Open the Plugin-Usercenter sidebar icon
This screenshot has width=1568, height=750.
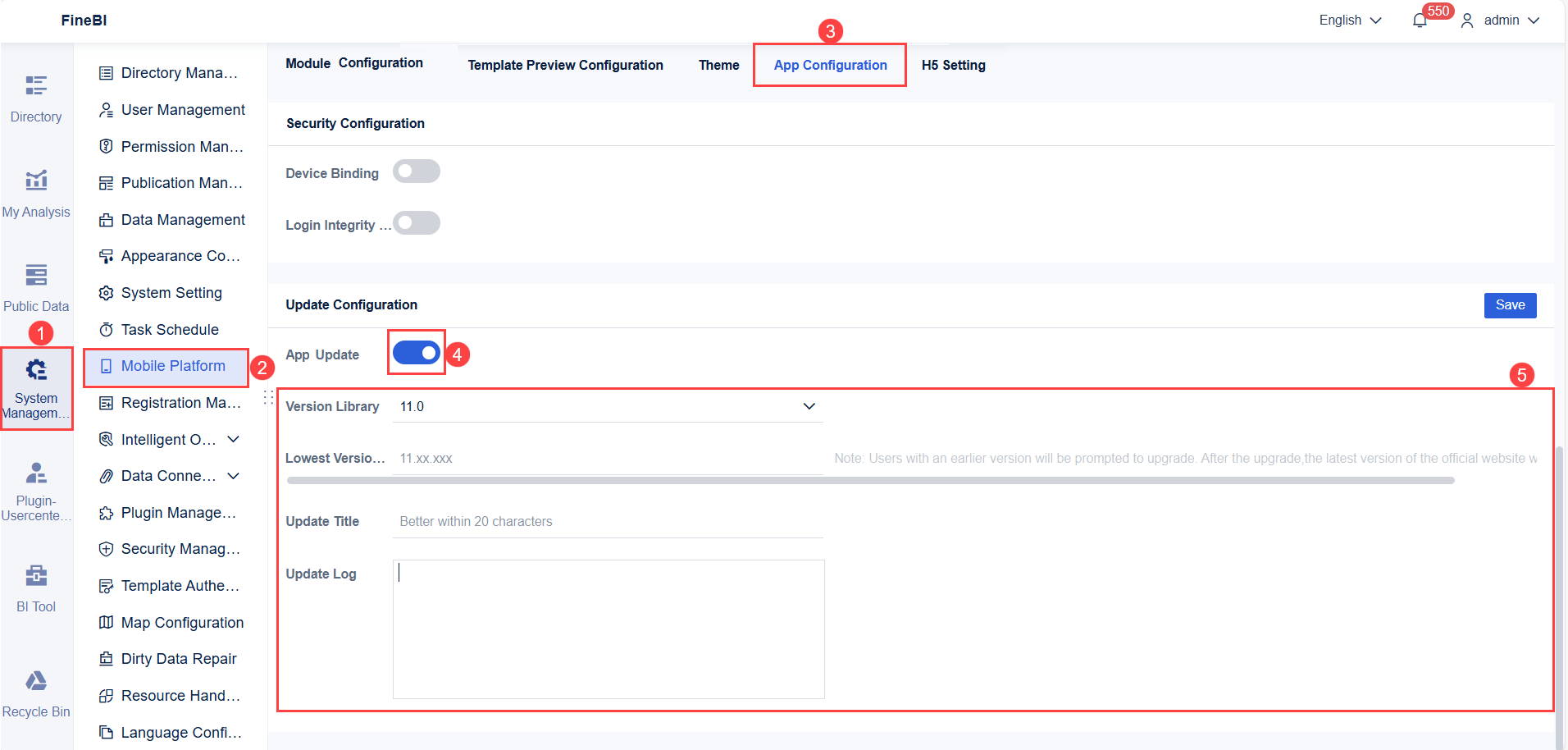pos(36,473)
